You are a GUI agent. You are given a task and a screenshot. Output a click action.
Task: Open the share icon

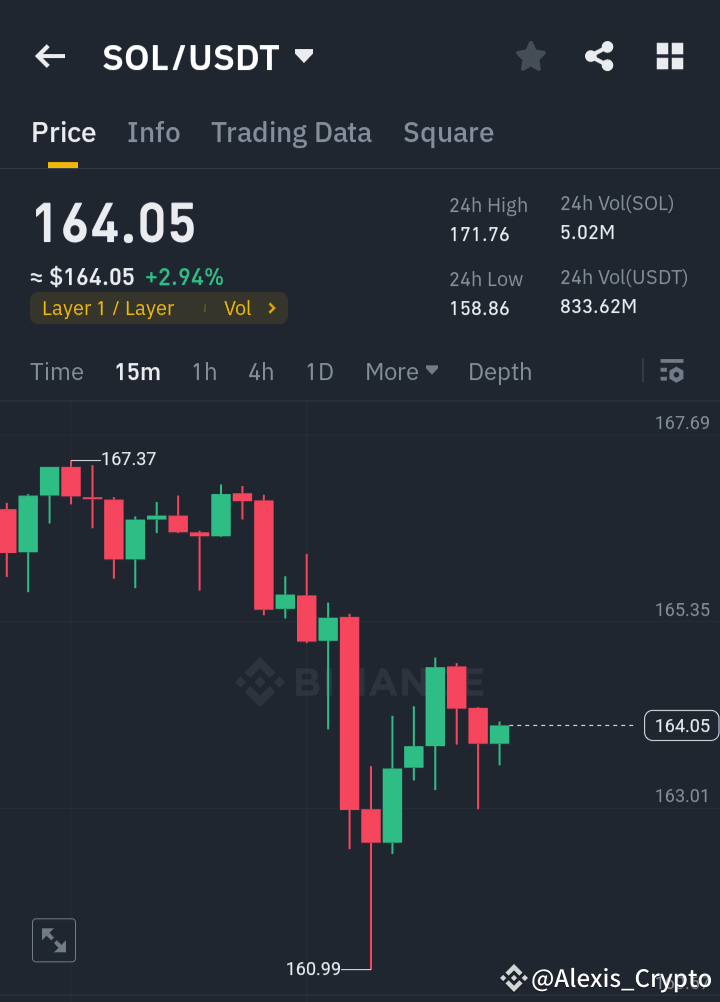tap(599, 56)
